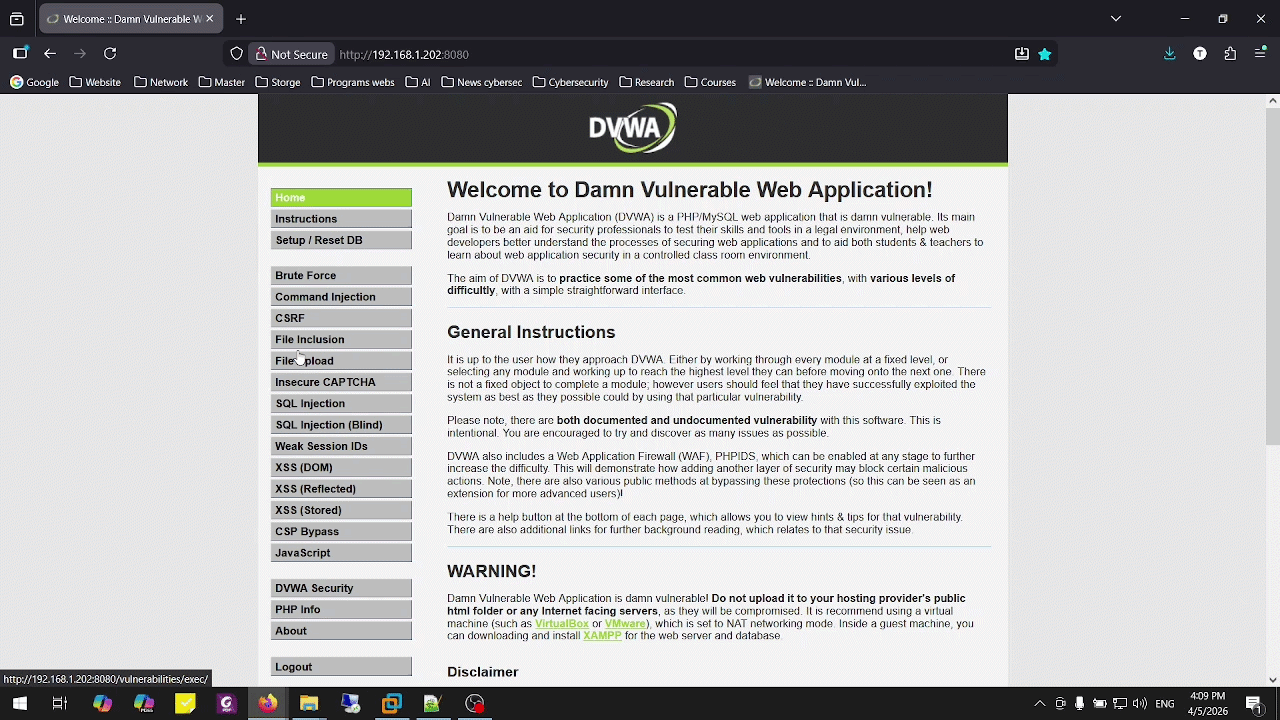
Task: Toggle the bookmark star icon
Action: pos(1045,54)
